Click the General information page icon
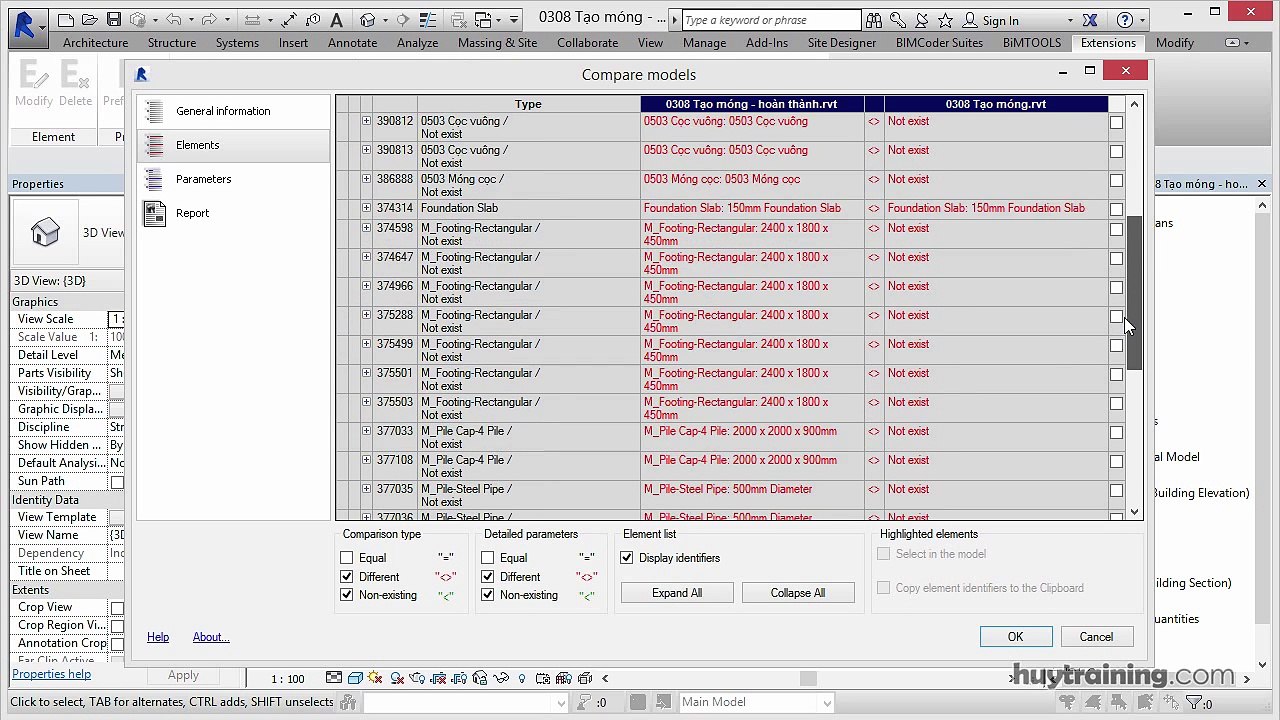The image size is (1280, 720). [x=154, y=111]
